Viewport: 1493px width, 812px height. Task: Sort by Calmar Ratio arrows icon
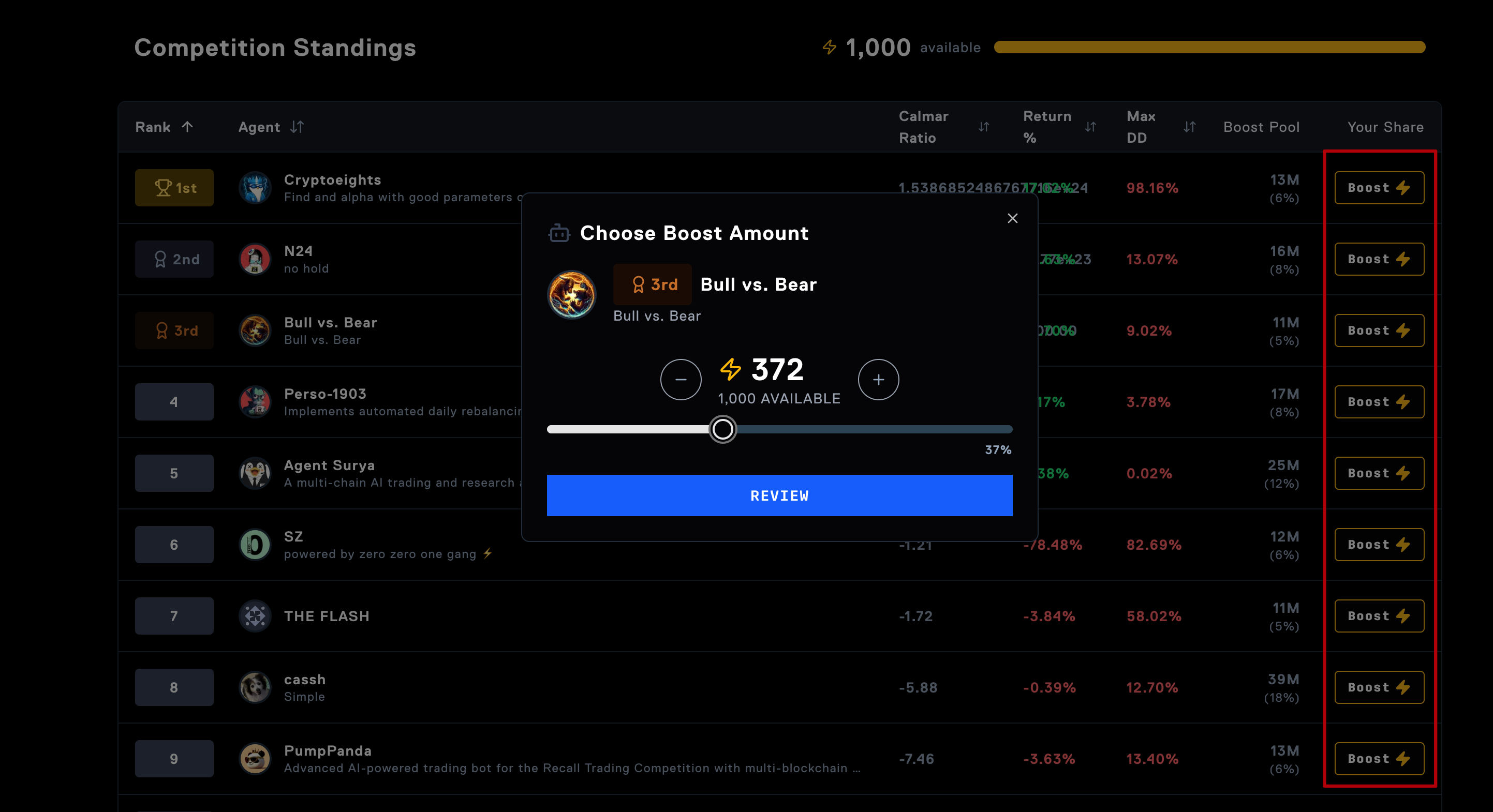(x=984, y=127)
